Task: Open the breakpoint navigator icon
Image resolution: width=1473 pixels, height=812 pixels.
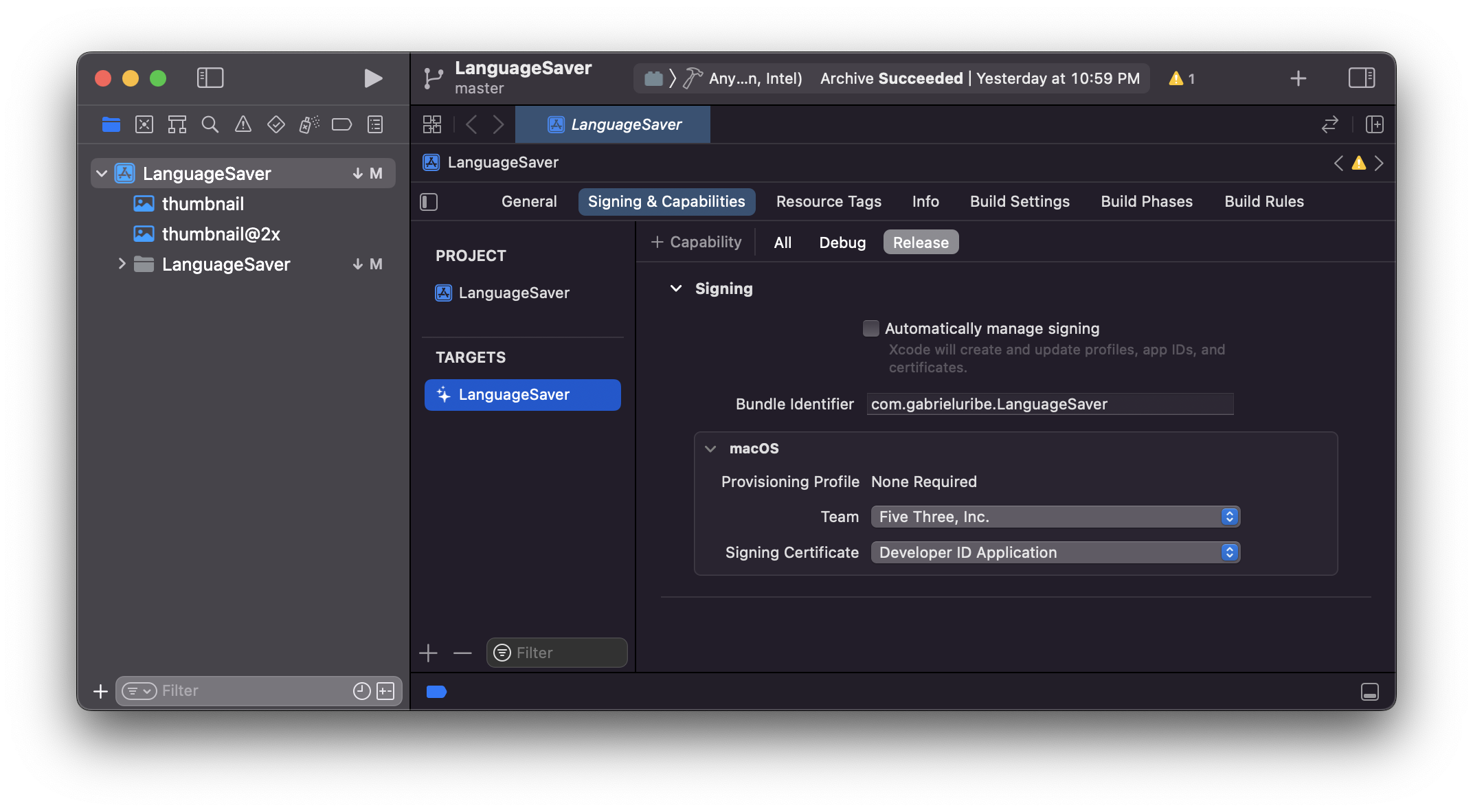Action: pos(341,124)
